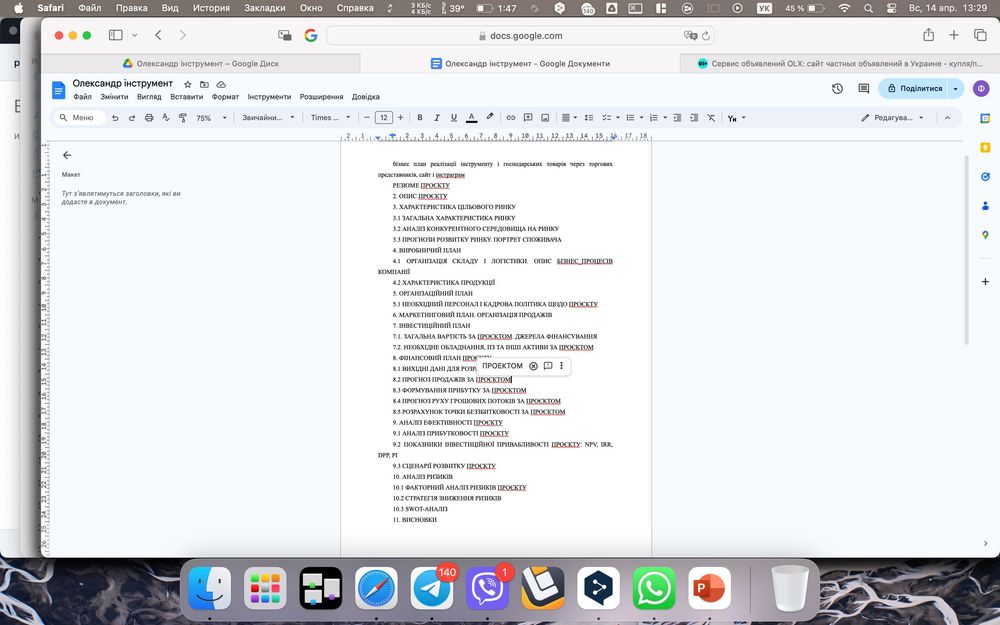Star the Олександр інструмент document
Viewport: 1000px width, 625px height.
(188, 84)
